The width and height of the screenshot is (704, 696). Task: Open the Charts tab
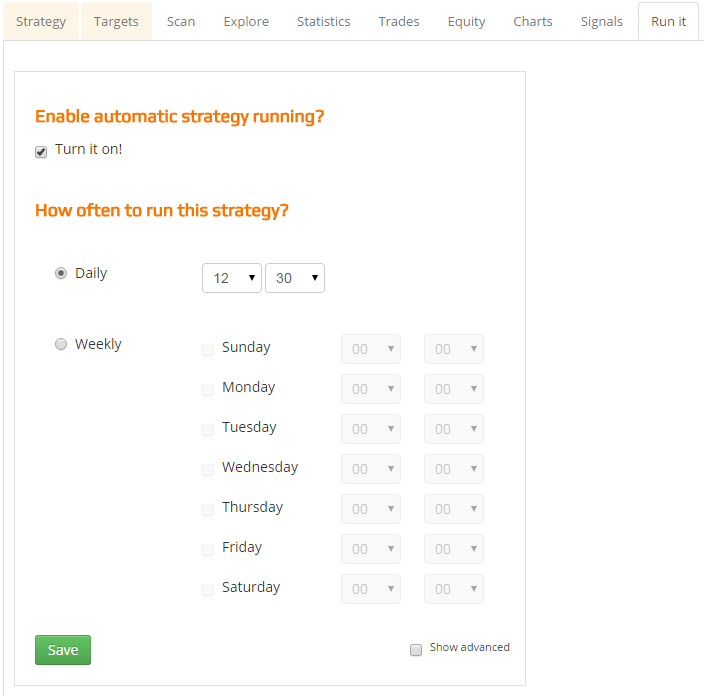[532, 21]
